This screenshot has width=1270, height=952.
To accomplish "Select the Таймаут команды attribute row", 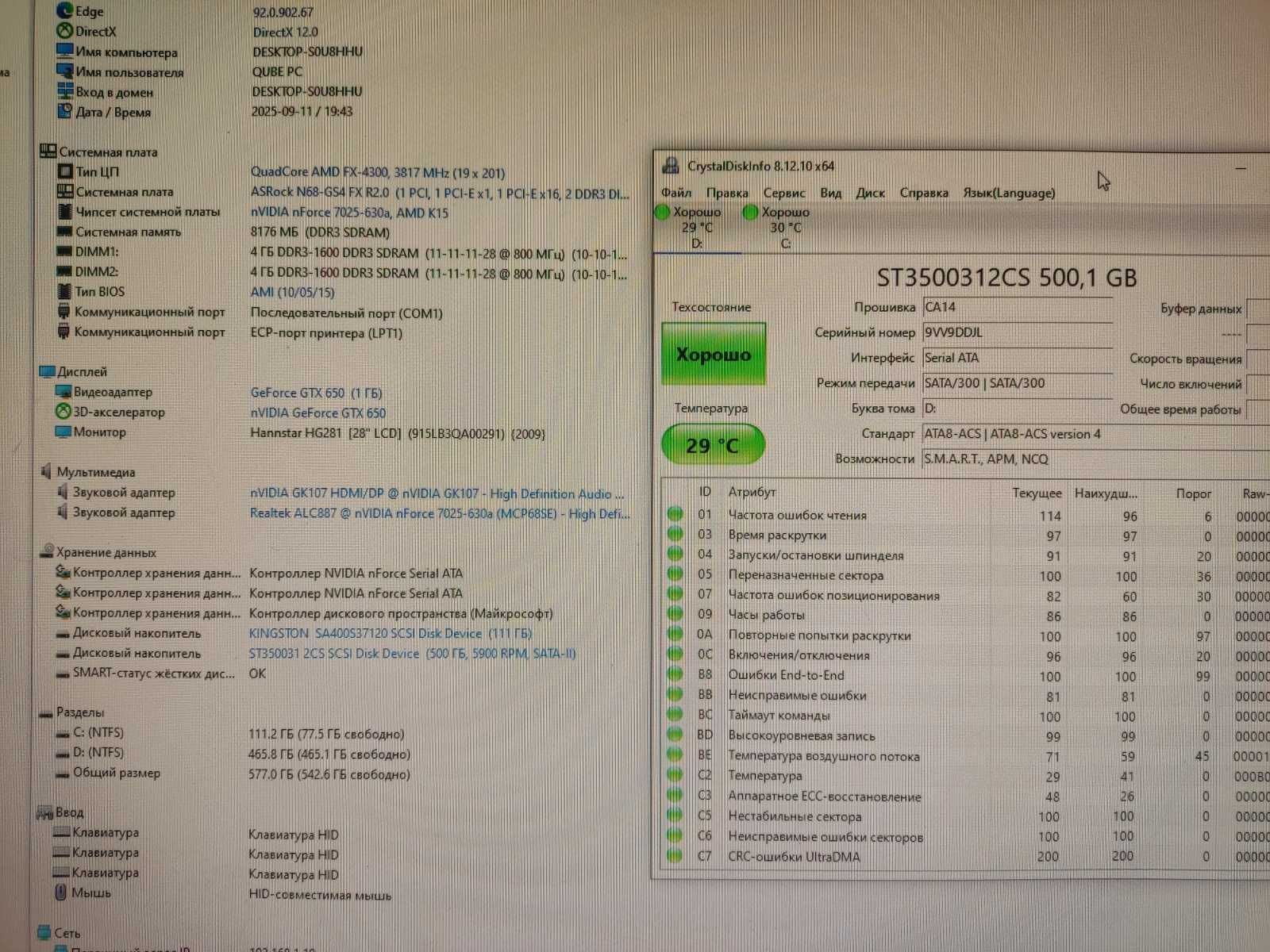I will pyautogui.click(x=966, y=716).
